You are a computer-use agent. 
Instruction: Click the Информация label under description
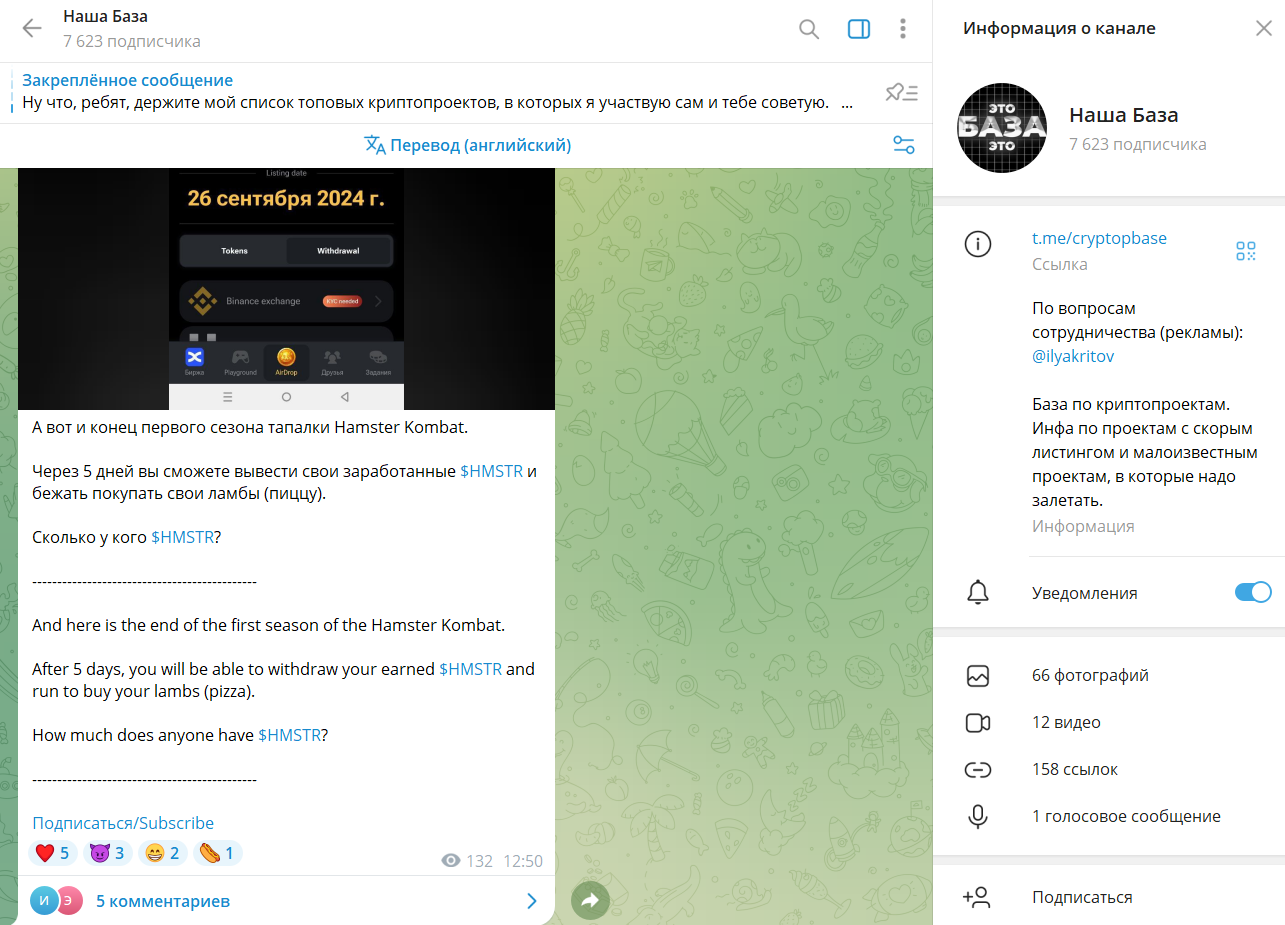click(x=1083, y=526)
